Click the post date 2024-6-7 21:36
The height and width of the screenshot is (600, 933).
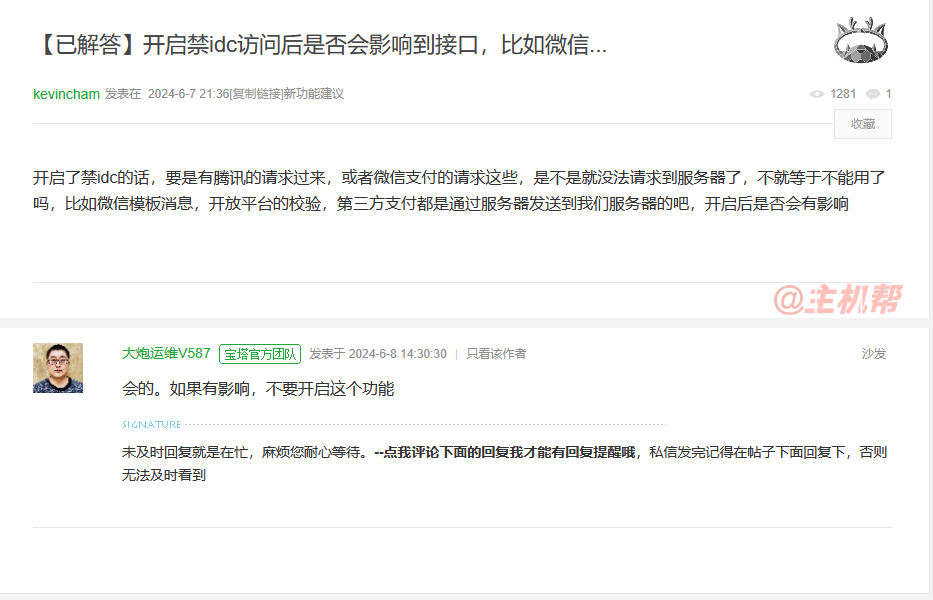189,94
